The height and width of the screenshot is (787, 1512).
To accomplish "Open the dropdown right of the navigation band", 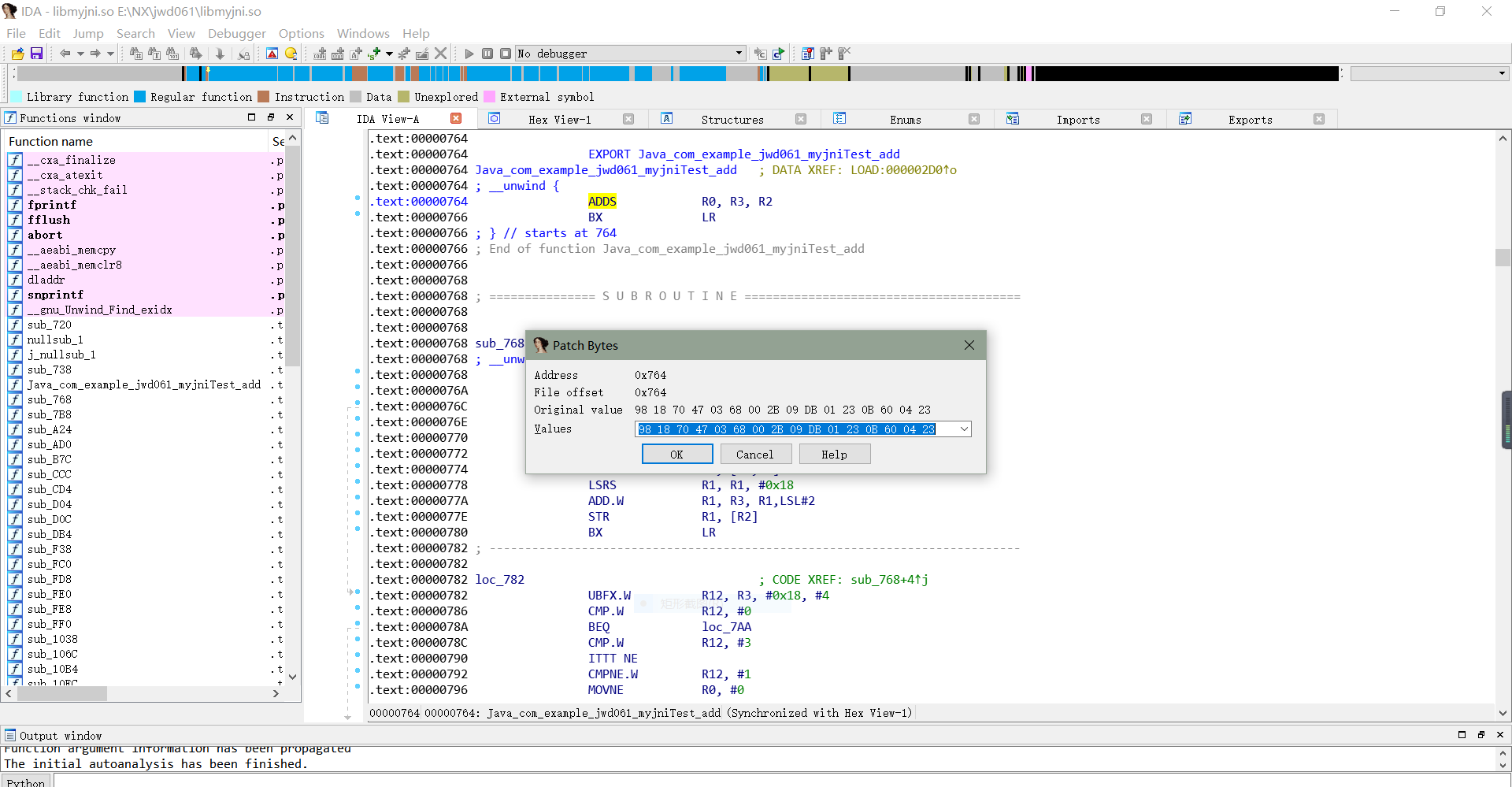I will coord(1502,73).
